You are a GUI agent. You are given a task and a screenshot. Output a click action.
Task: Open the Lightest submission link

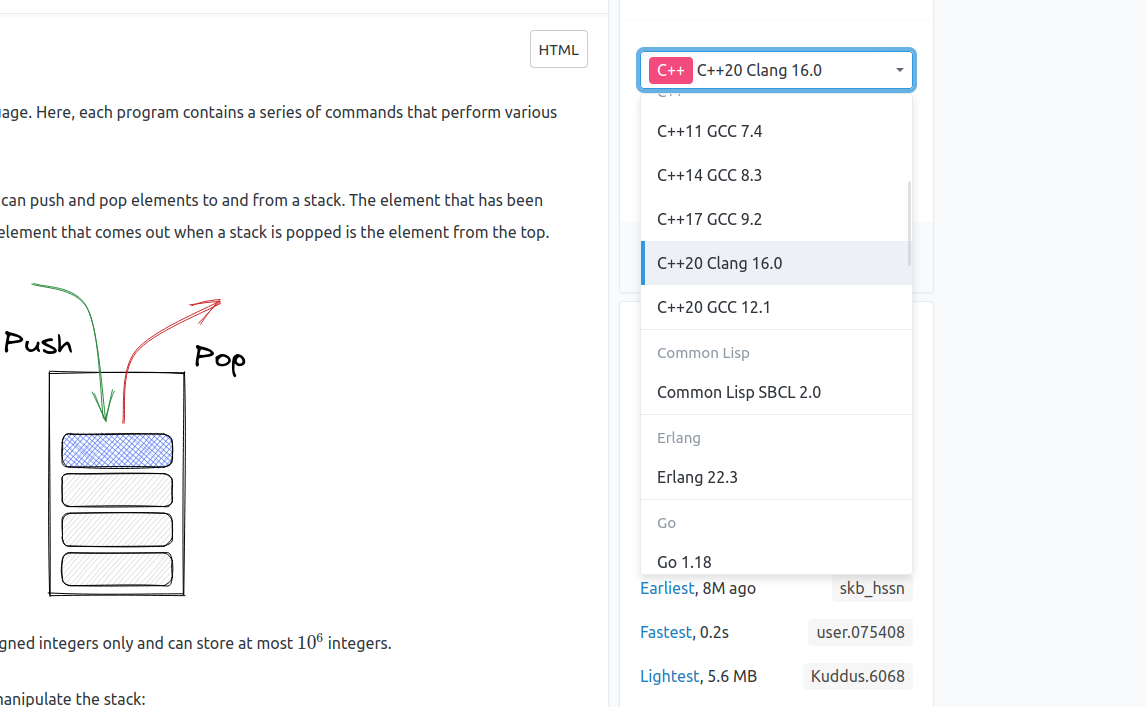[x=669, y=676]
